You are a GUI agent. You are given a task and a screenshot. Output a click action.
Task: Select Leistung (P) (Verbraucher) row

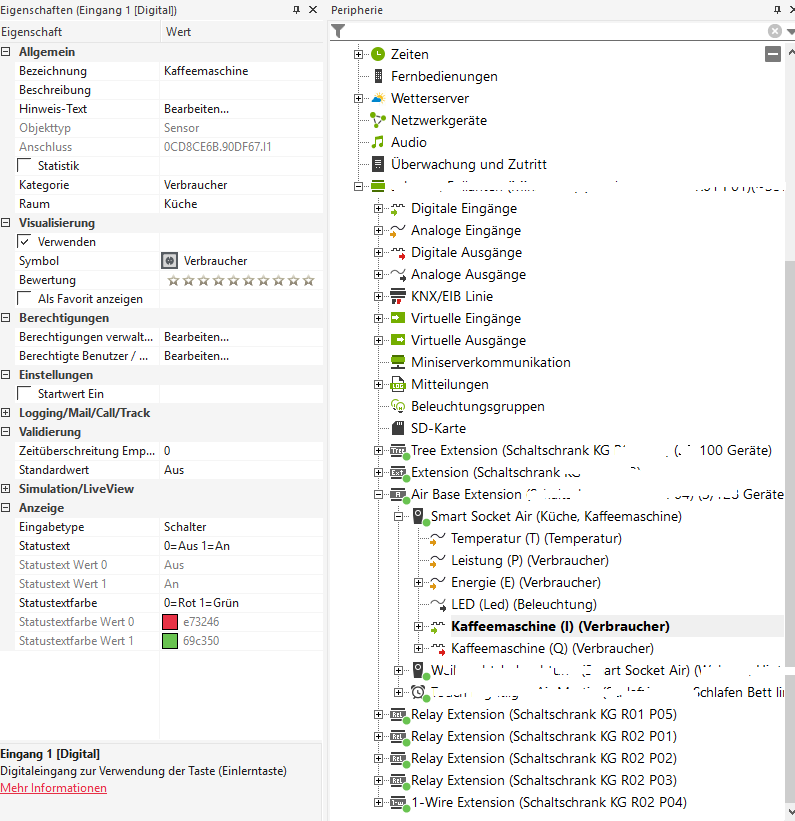click(530, 561)
